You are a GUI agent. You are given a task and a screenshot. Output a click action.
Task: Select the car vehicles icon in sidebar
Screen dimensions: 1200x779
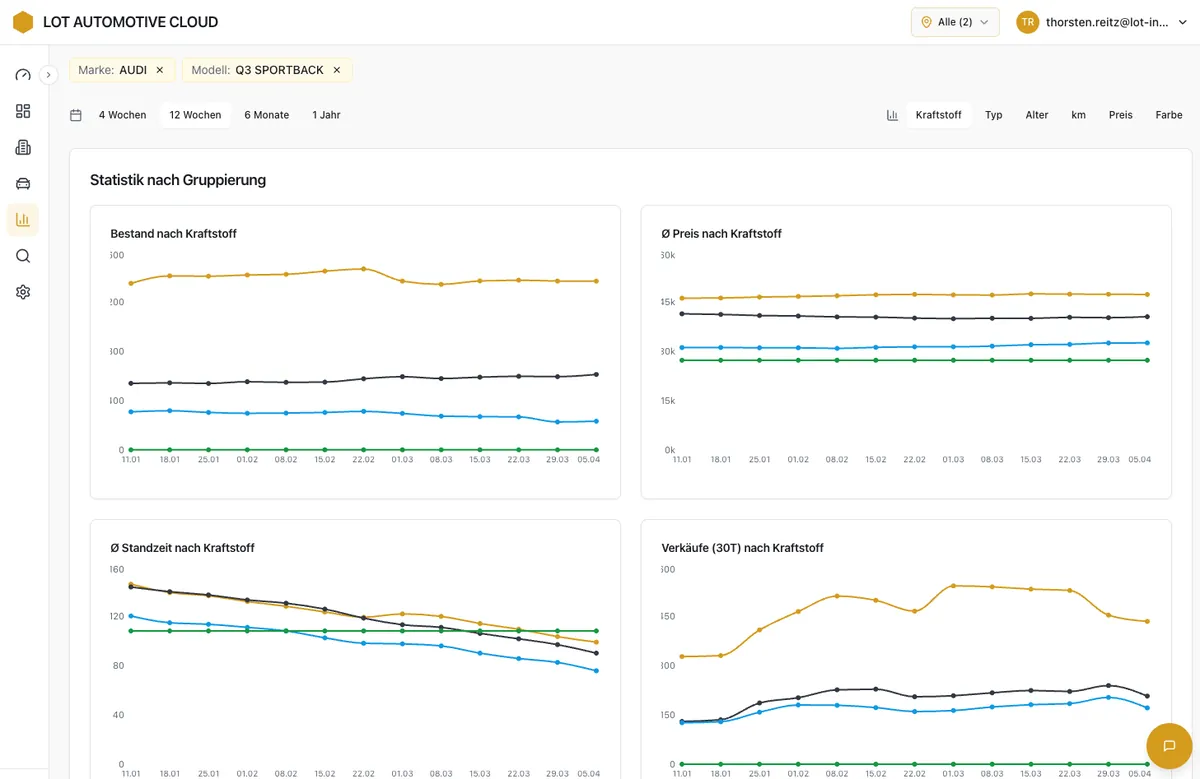tap(23, 183)
